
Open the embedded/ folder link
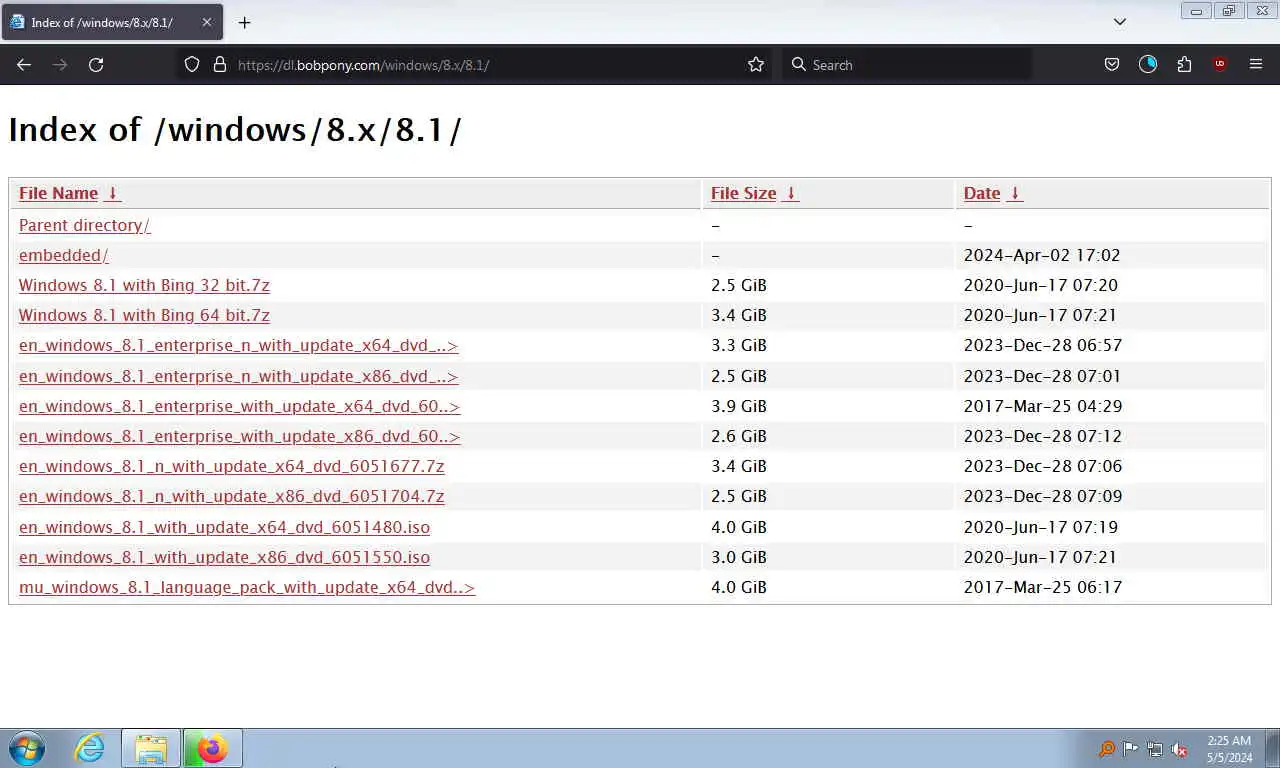pyautogui.click(x=63, y=255)
